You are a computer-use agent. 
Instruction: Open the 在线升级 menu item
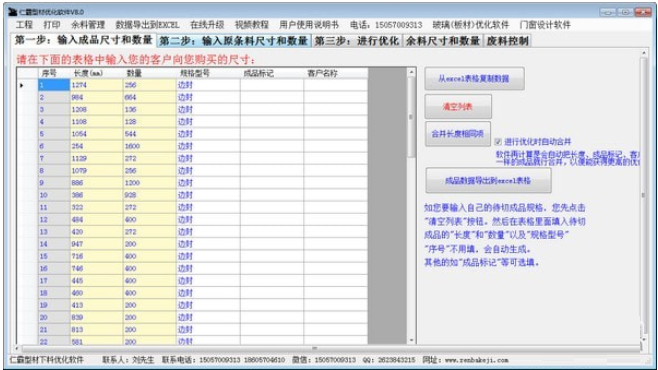(207, 25)
